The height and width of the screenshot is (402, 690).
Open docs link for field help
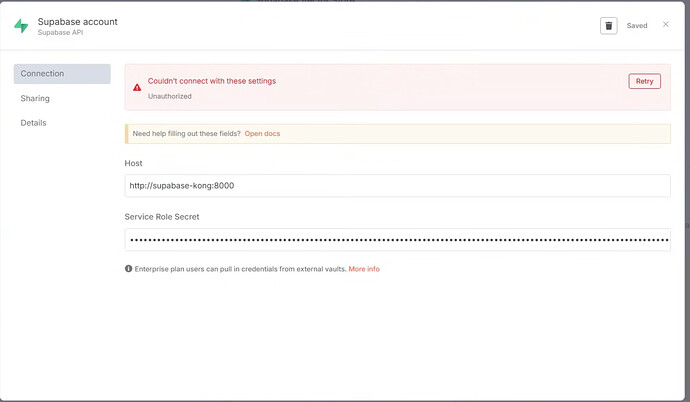(x=262, y=134)
